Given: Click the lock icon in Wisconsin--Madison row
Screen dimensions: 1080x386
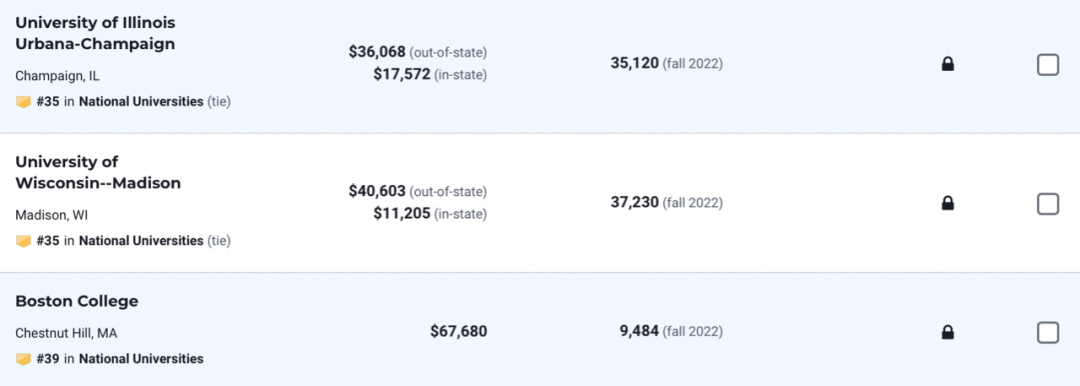Looking at the screenshot, I should tap(948, 203).
